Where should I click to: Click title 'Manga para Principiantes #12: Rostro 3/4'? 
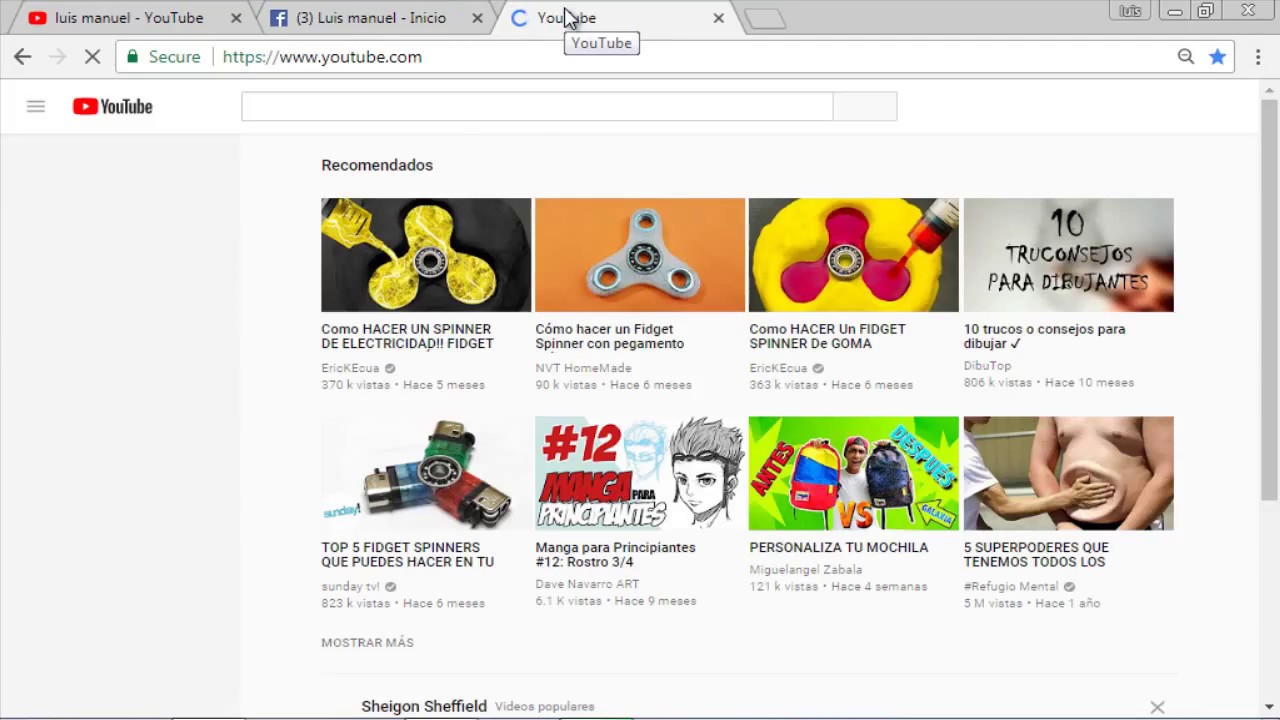pos(615,555)
